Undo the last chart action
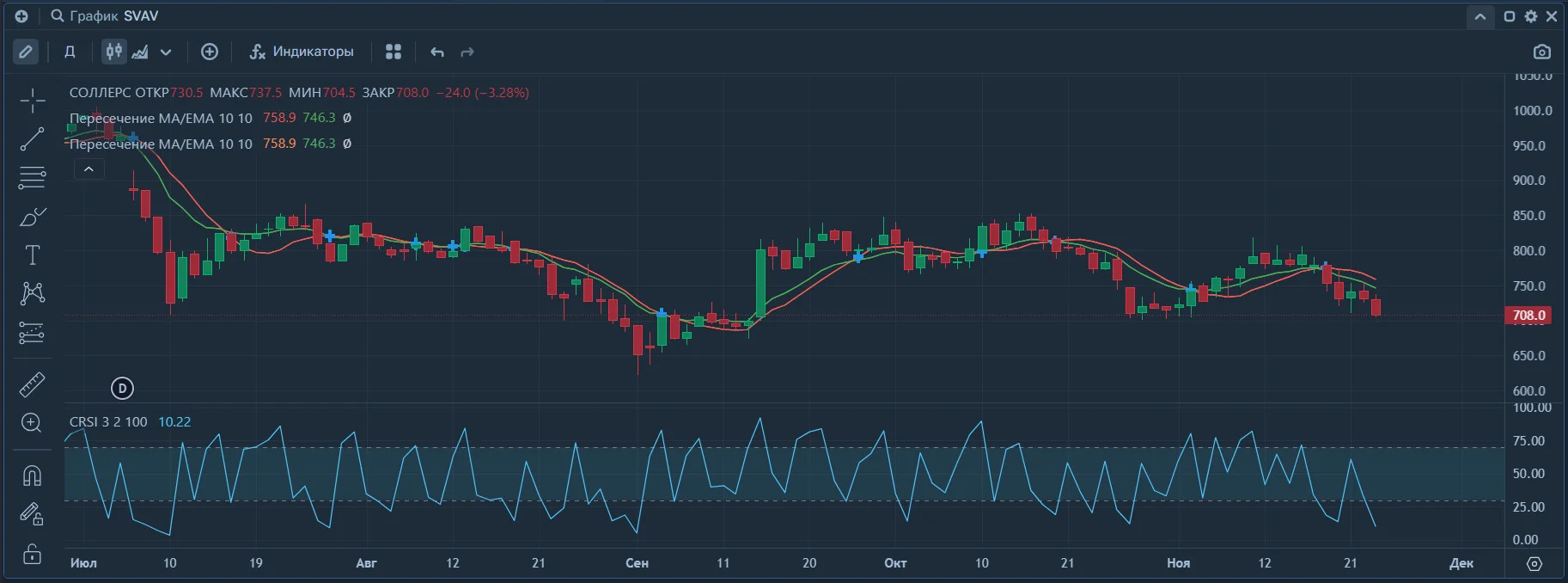The height and width of the screenshot is (583, 1568). point(437,52)
